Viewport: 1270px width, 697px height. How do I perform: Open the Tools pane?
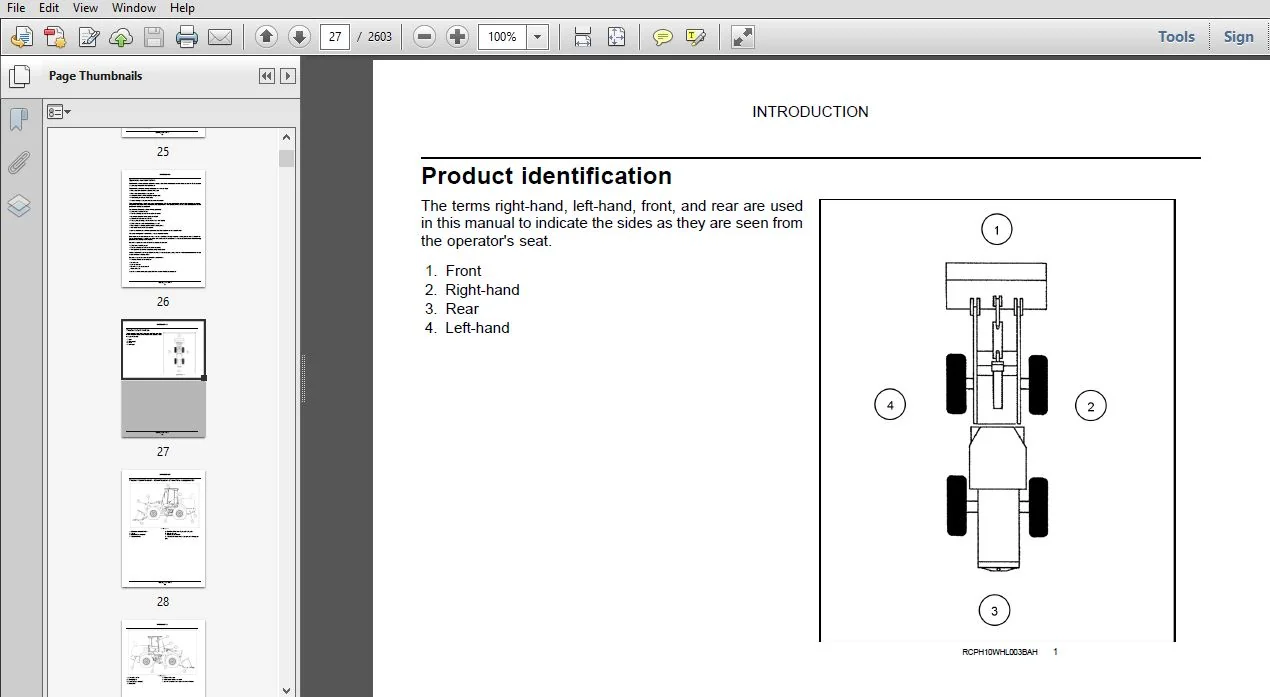pyautogui.click(x=1176, y=37)
